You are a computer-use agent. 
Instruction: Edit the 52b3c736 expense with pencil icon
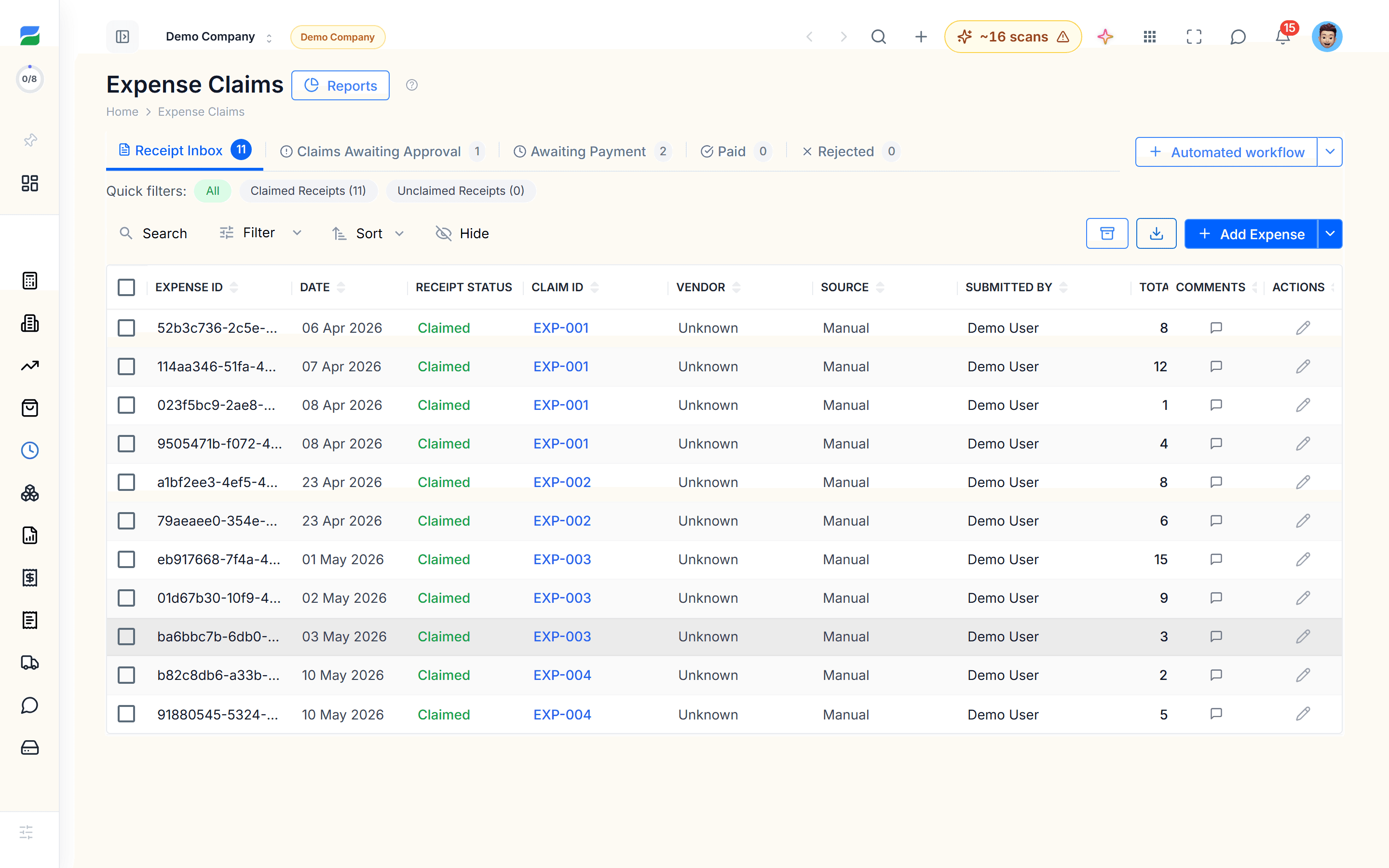1303,328
